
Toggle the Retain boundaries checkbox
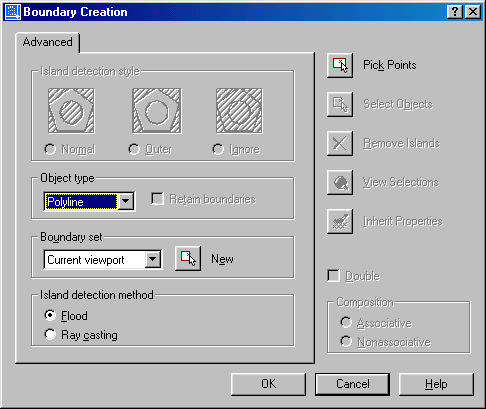click(157, 199)
